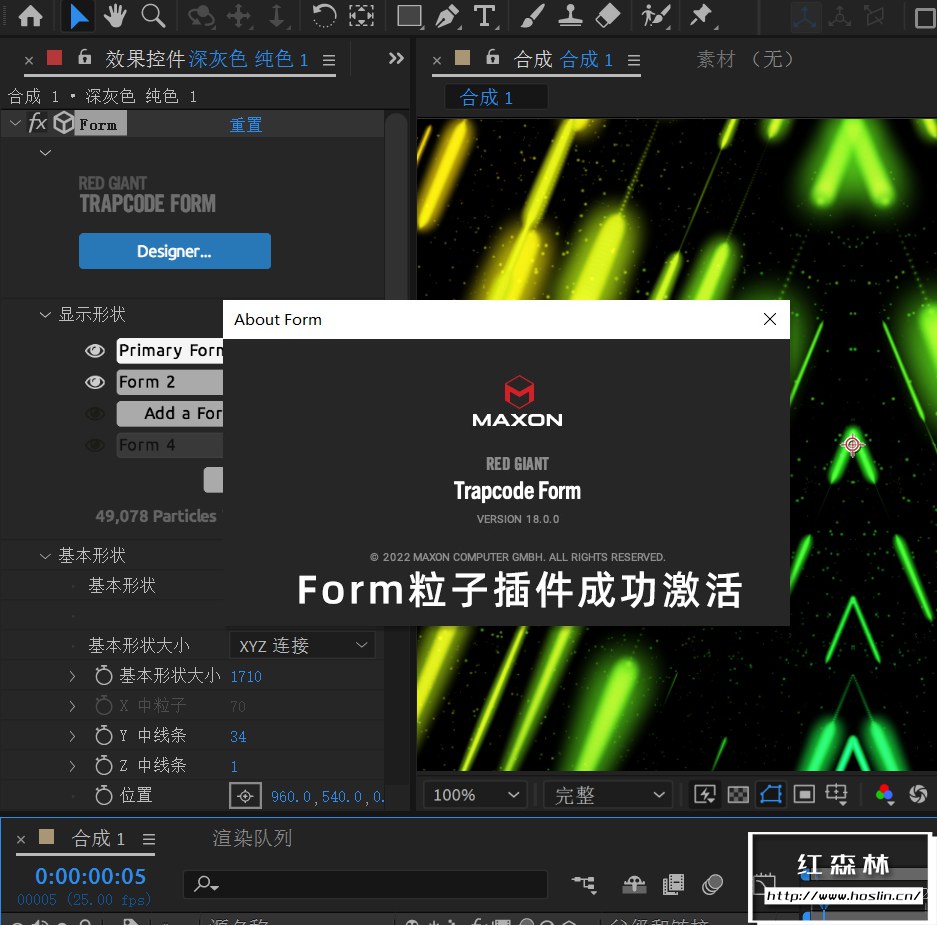
Task: Click the Home icon in toolbar
Action: coord(30,16)
